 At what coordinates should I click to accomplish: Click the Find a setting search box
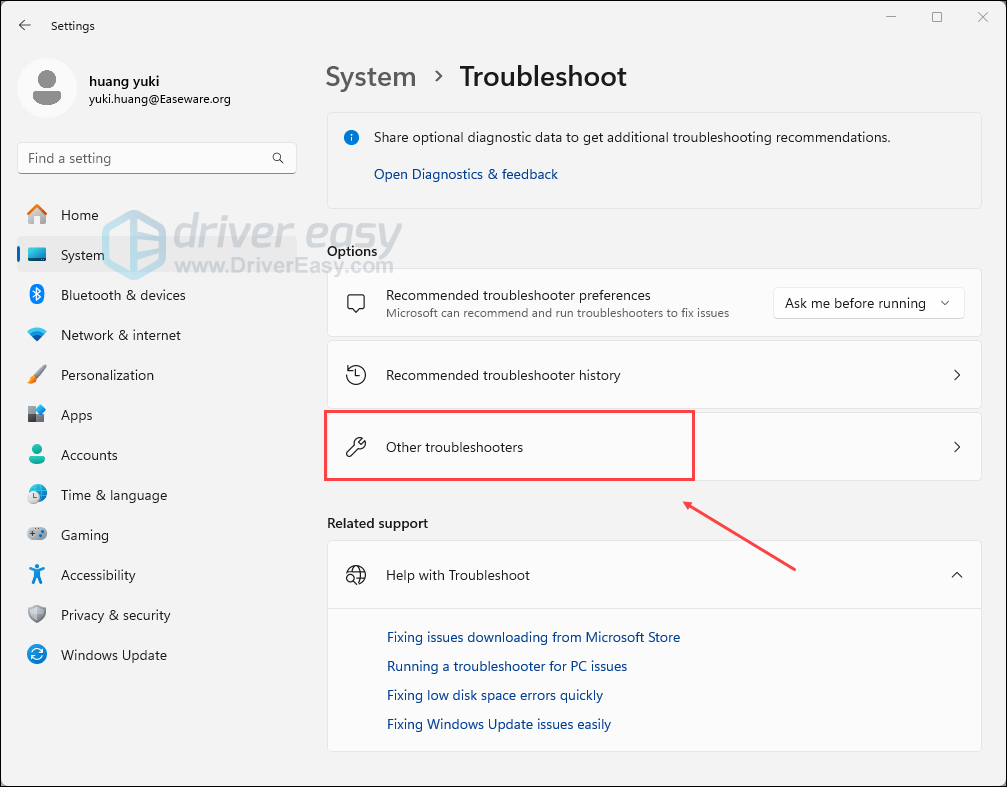(x=145, y=158)
